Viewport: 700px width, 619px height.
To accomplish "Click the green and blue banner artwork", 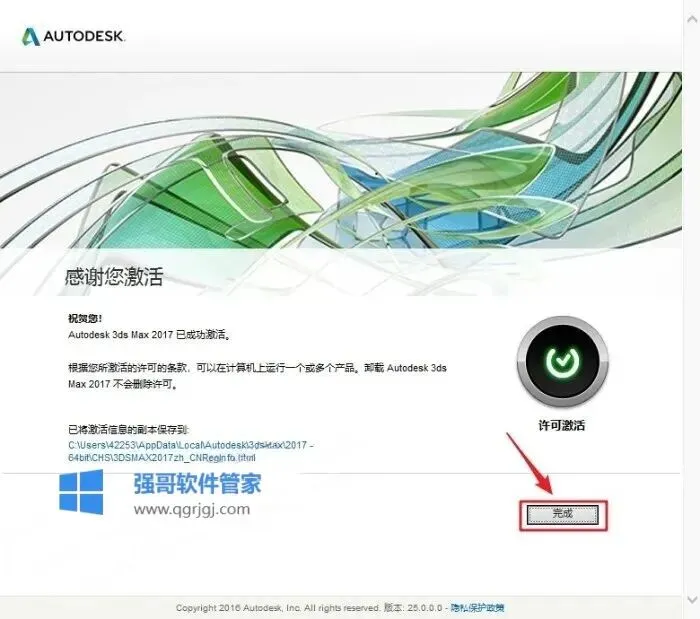I will (341, 160).
